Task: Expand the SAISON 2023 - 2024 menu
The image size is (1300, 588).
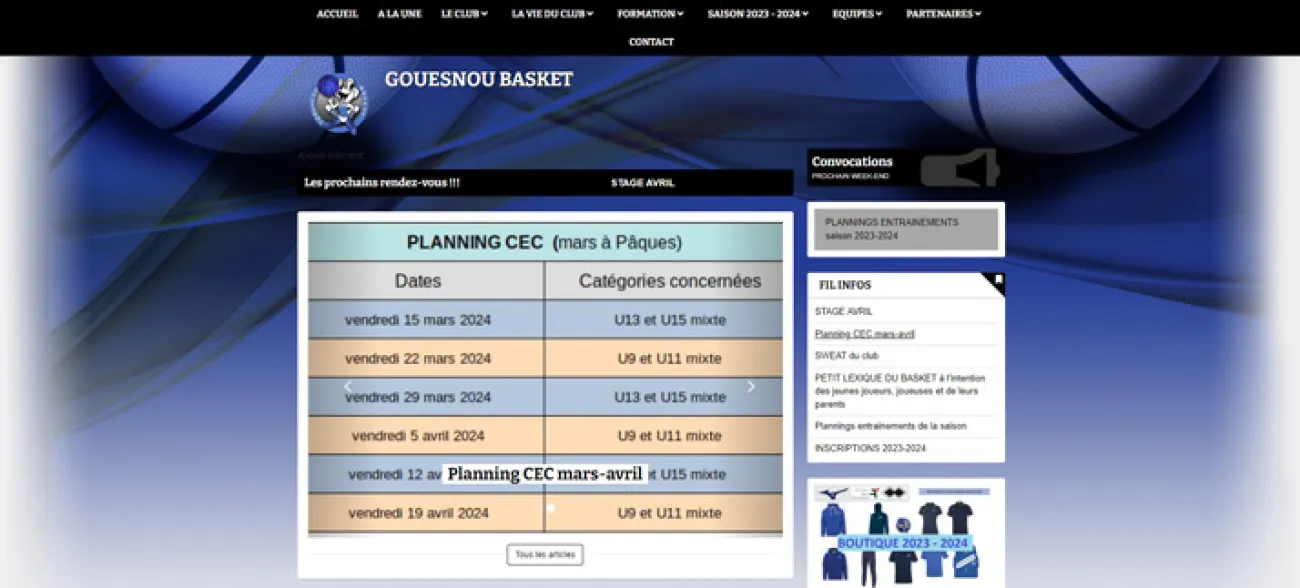Action: point(758,14)
